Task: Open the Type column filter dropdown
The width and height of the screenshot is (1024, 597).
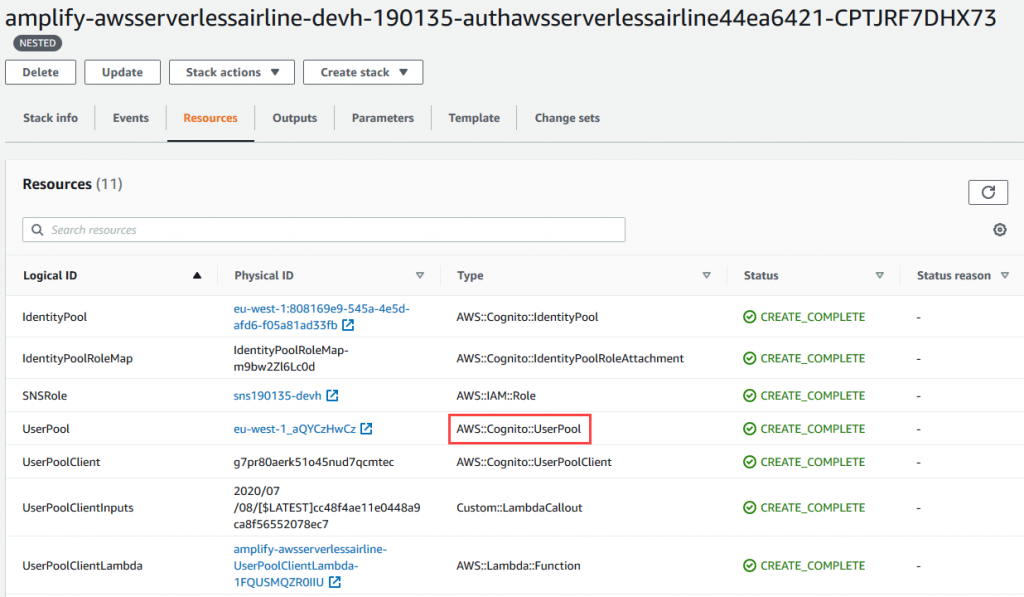Action: (707, 275)
